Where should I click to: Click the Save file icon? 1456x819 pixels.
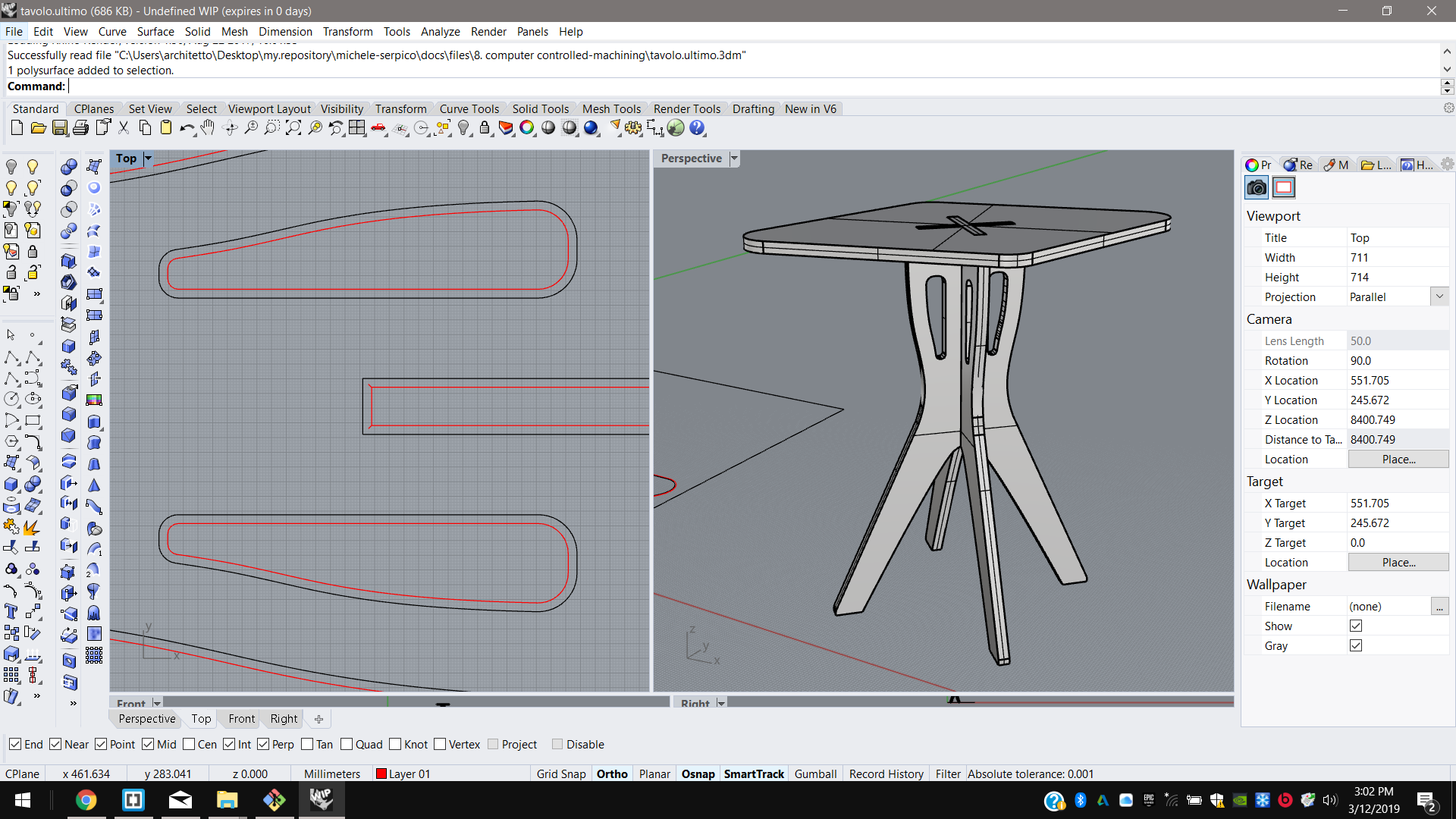tap(59, 128)
